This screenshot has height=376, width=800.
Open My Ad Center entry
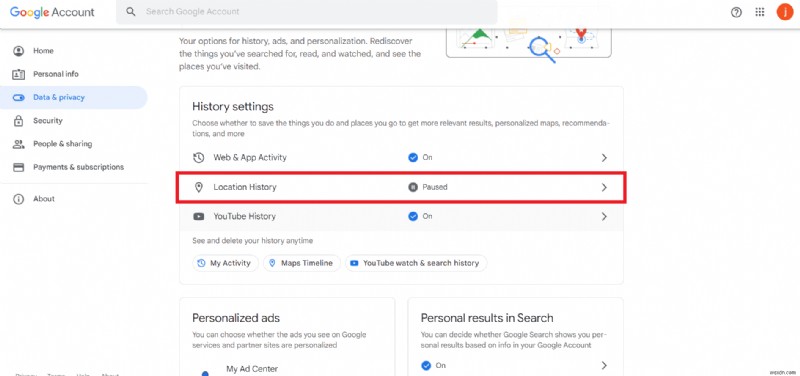click(252, 368)
